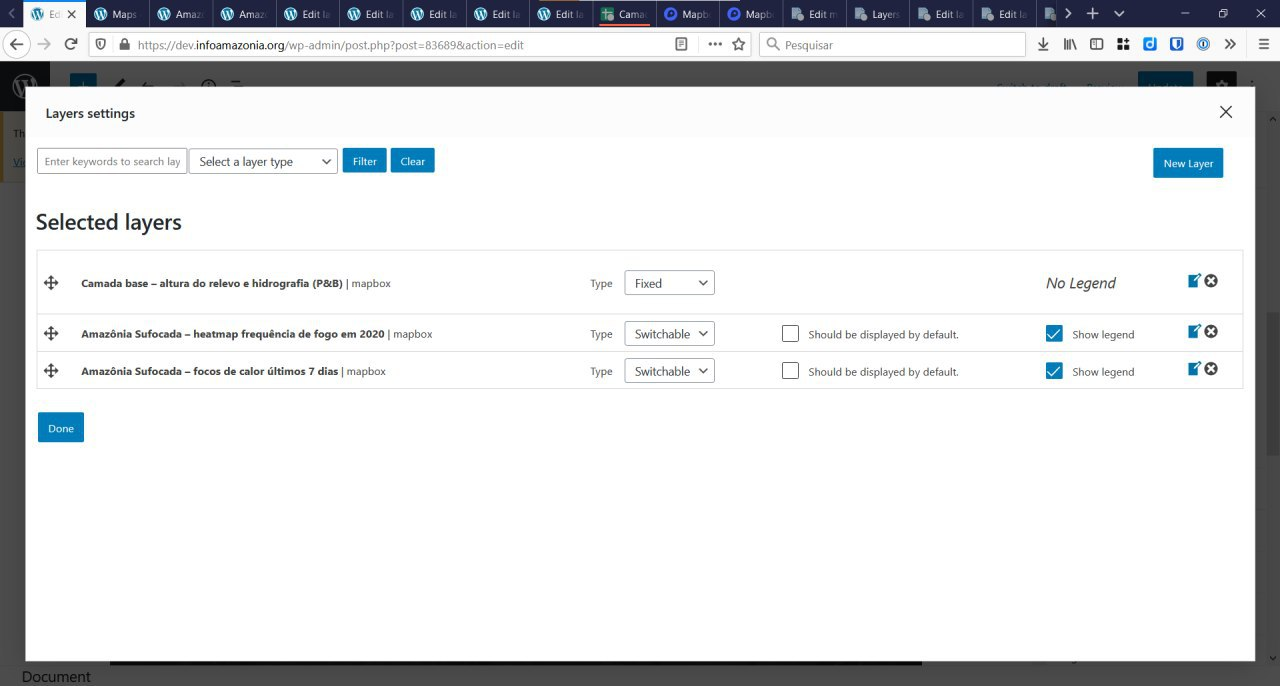Click the New Layer button
Image resolution: width=1280 pixels, height=686 pixels.
1188,162
